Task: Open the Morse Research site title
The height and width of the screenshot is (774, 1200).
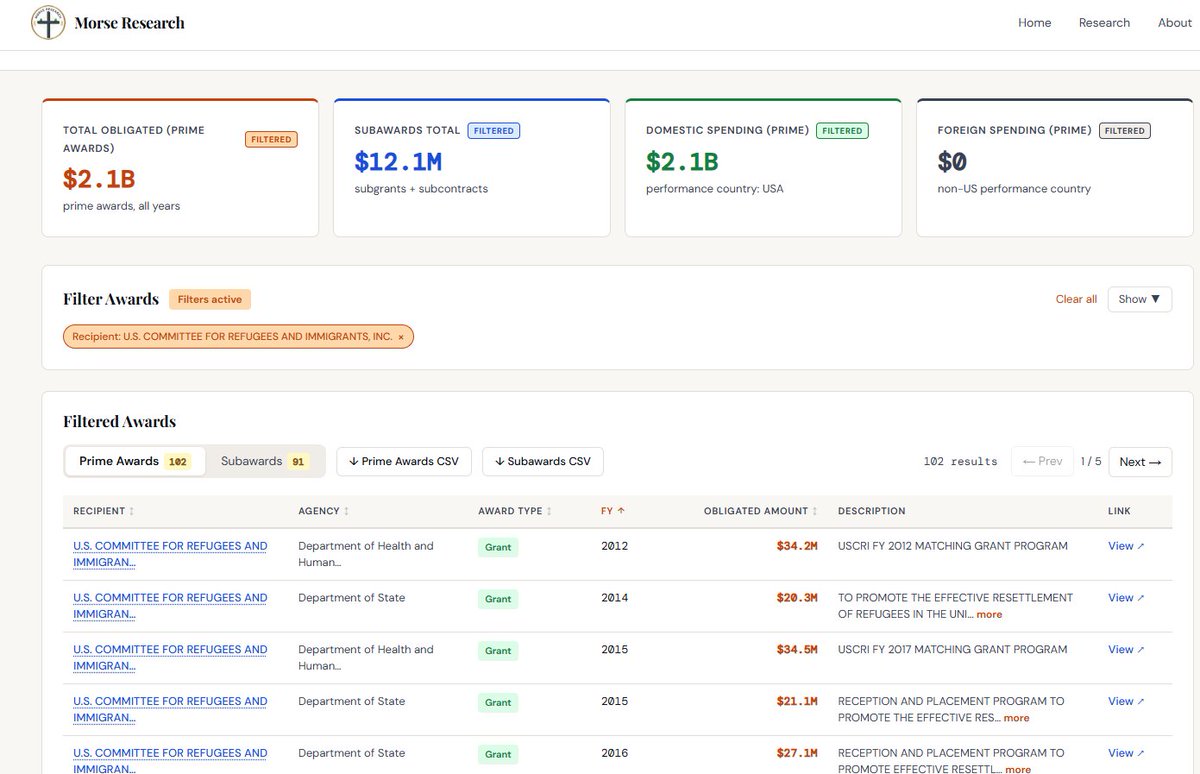Action: point(130,23)
